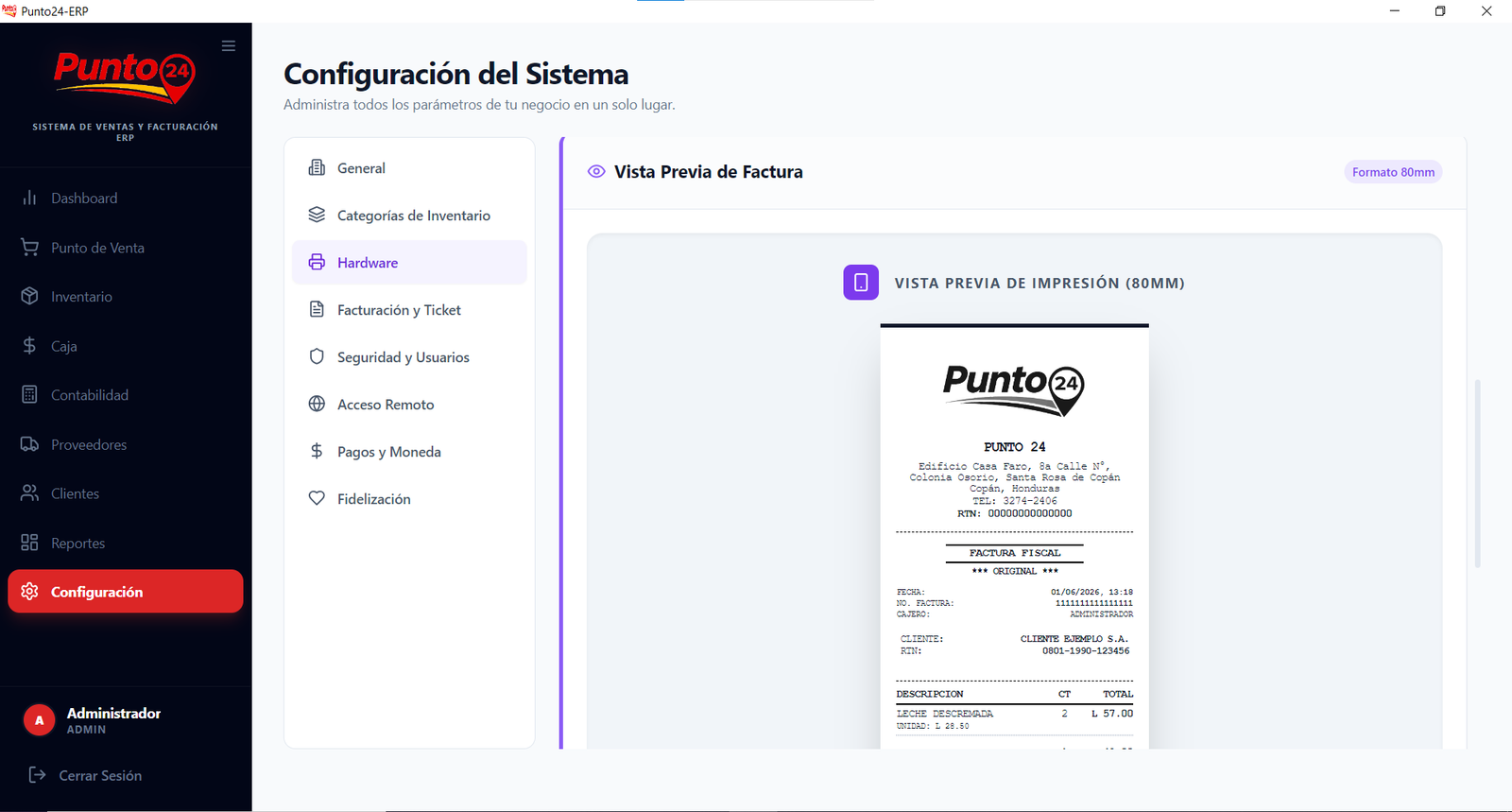
Task: Select the General settings tab
Action: (x=409, y=168)
